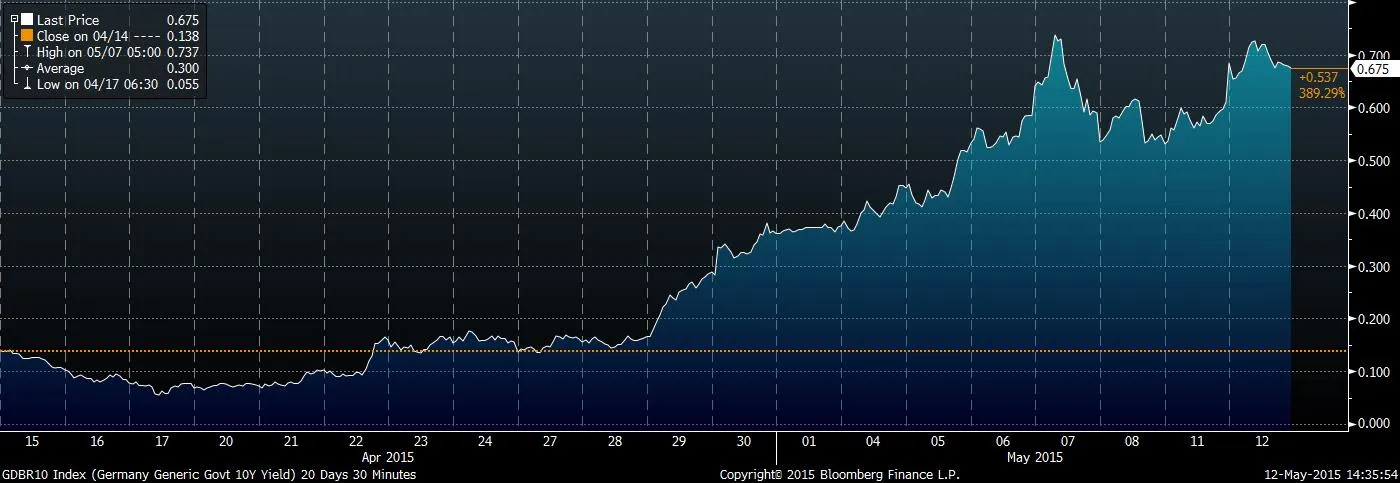Click the 0.055 low value in legend
The height and width of the screenshot is (483, 1400).
[x=184, y=85]
